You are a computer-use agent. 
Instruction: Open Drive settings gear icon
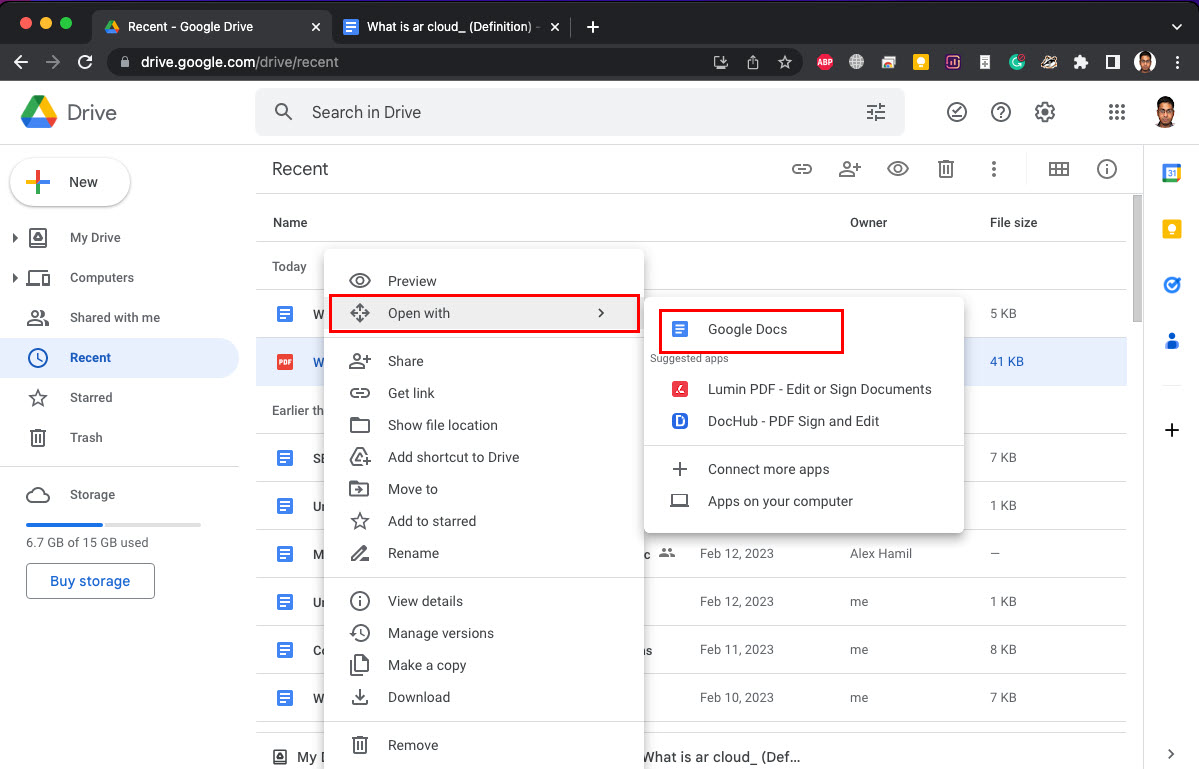[x=1045, y=112]
